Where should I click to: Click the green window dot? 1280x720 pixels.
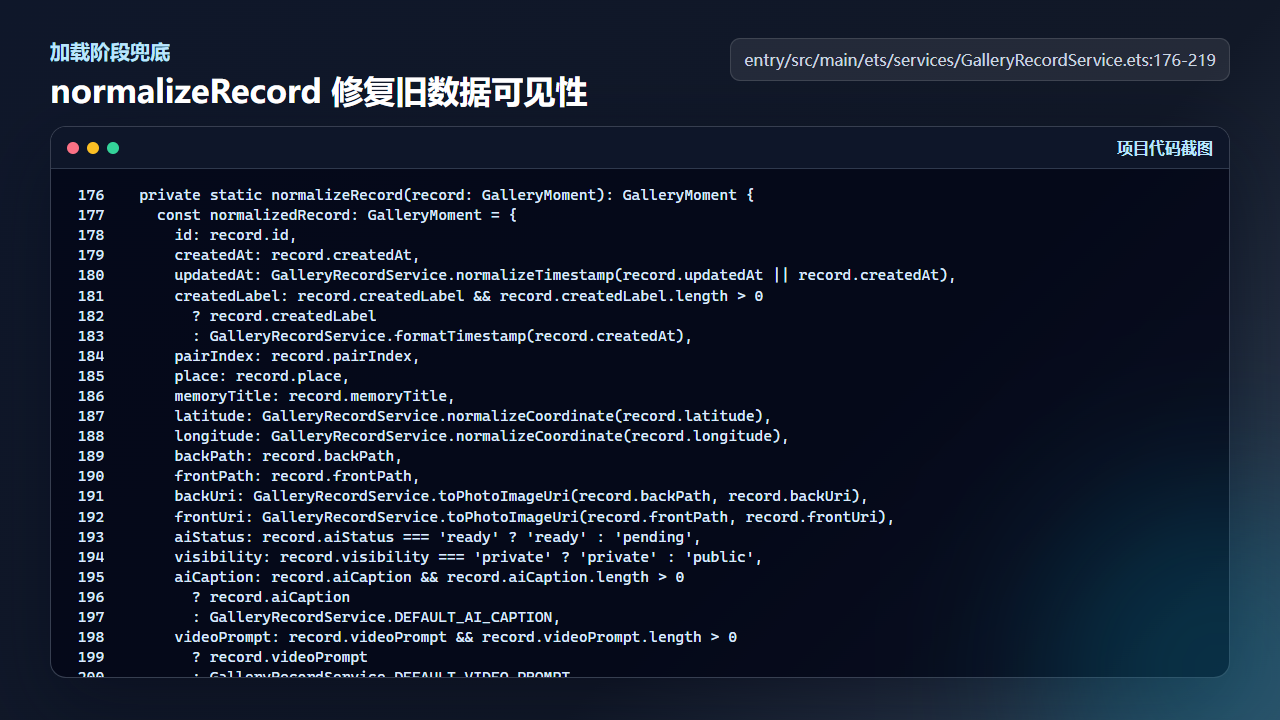(x=113, y=148)
